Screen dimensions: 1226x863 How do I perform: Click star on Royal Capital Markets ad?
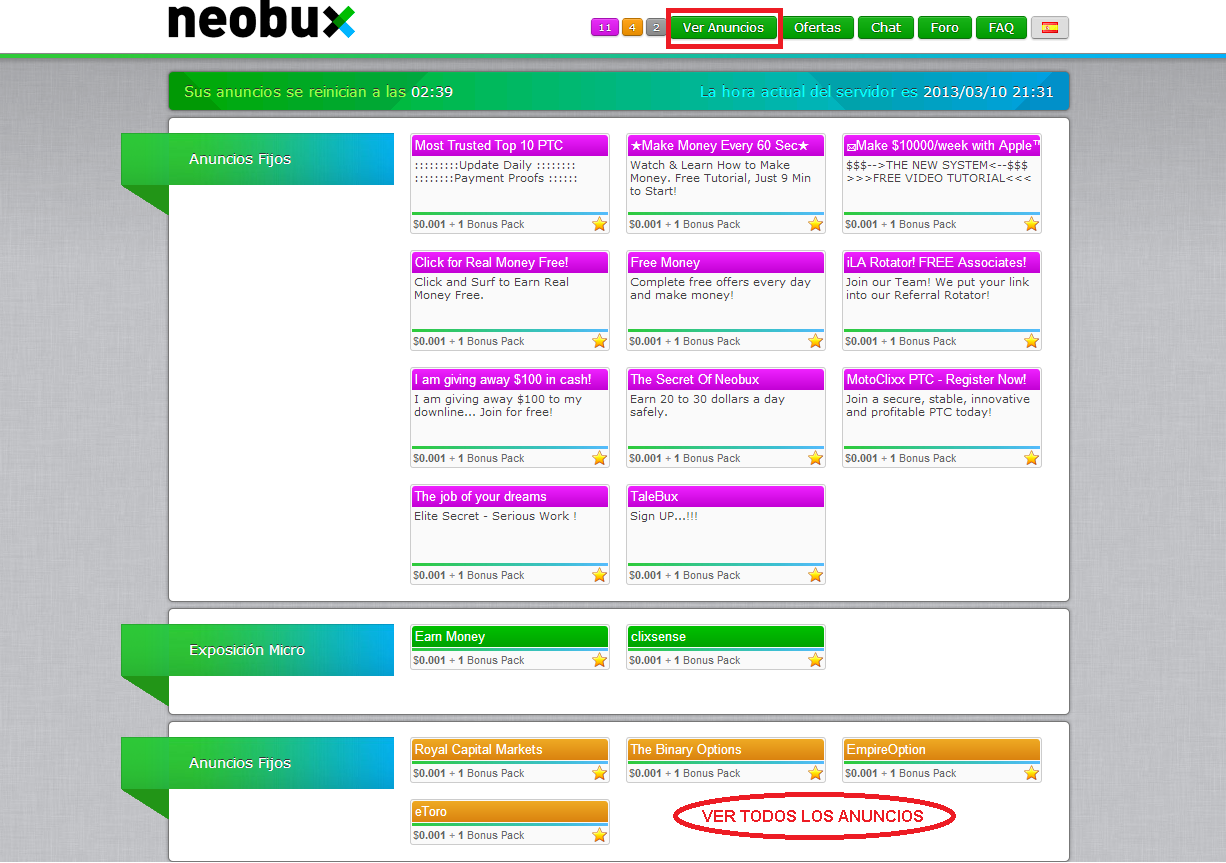[x=599, y=773]
